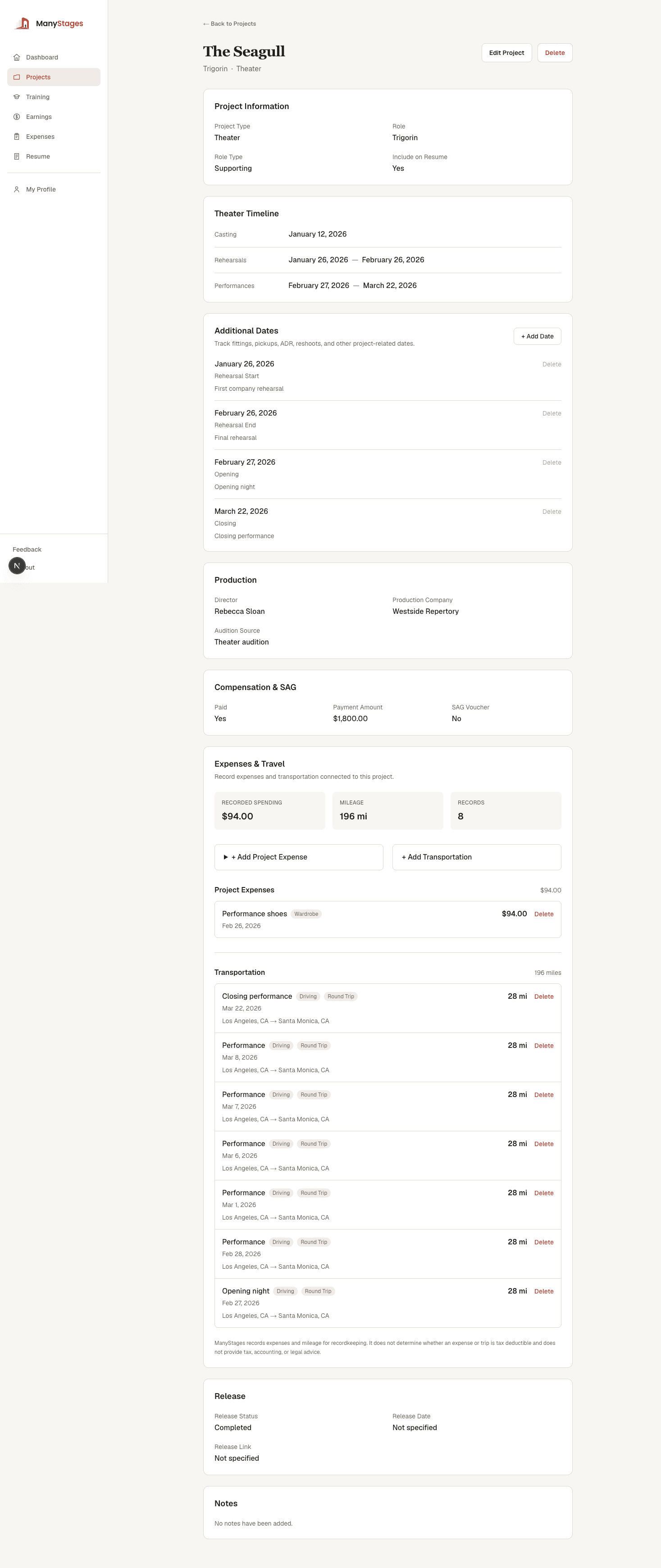Screen dimensions: 661x1568
Task: Click the Training graduation cap icon
Action: coord(16,97)
